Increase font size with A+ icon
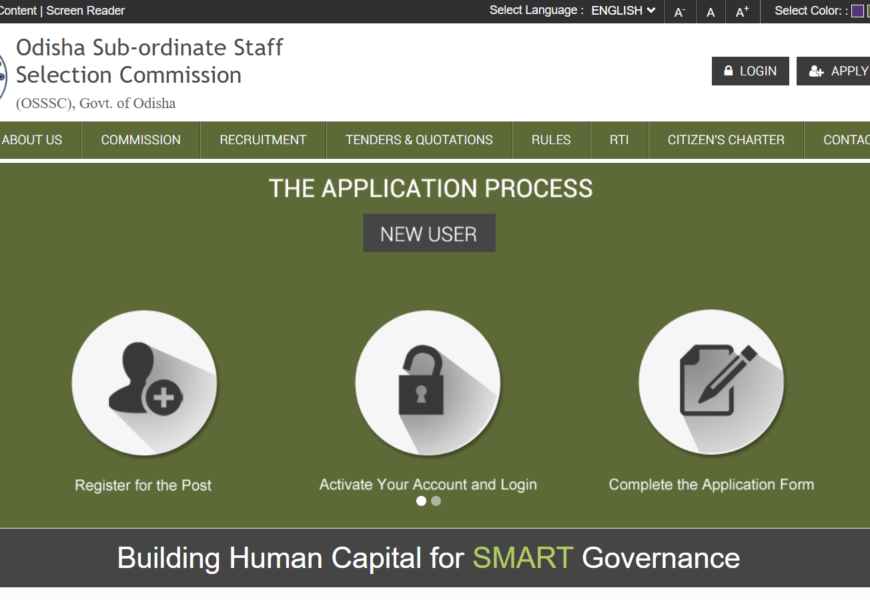Screen dimensions: 870x600 point(742,12)
